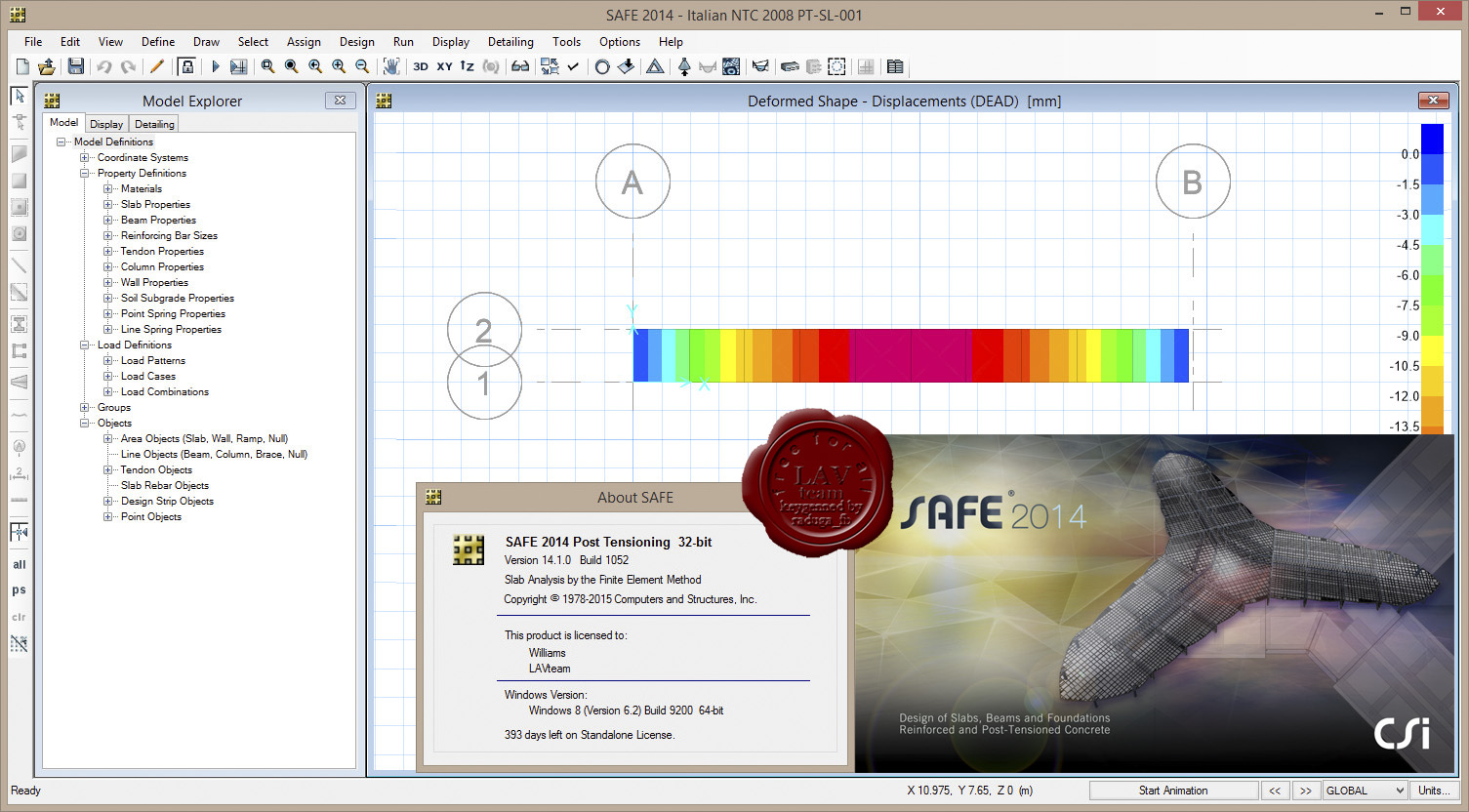Toggle the snap to points side tool
This screenshot has height=812, width=1469.
pos(19,532)
